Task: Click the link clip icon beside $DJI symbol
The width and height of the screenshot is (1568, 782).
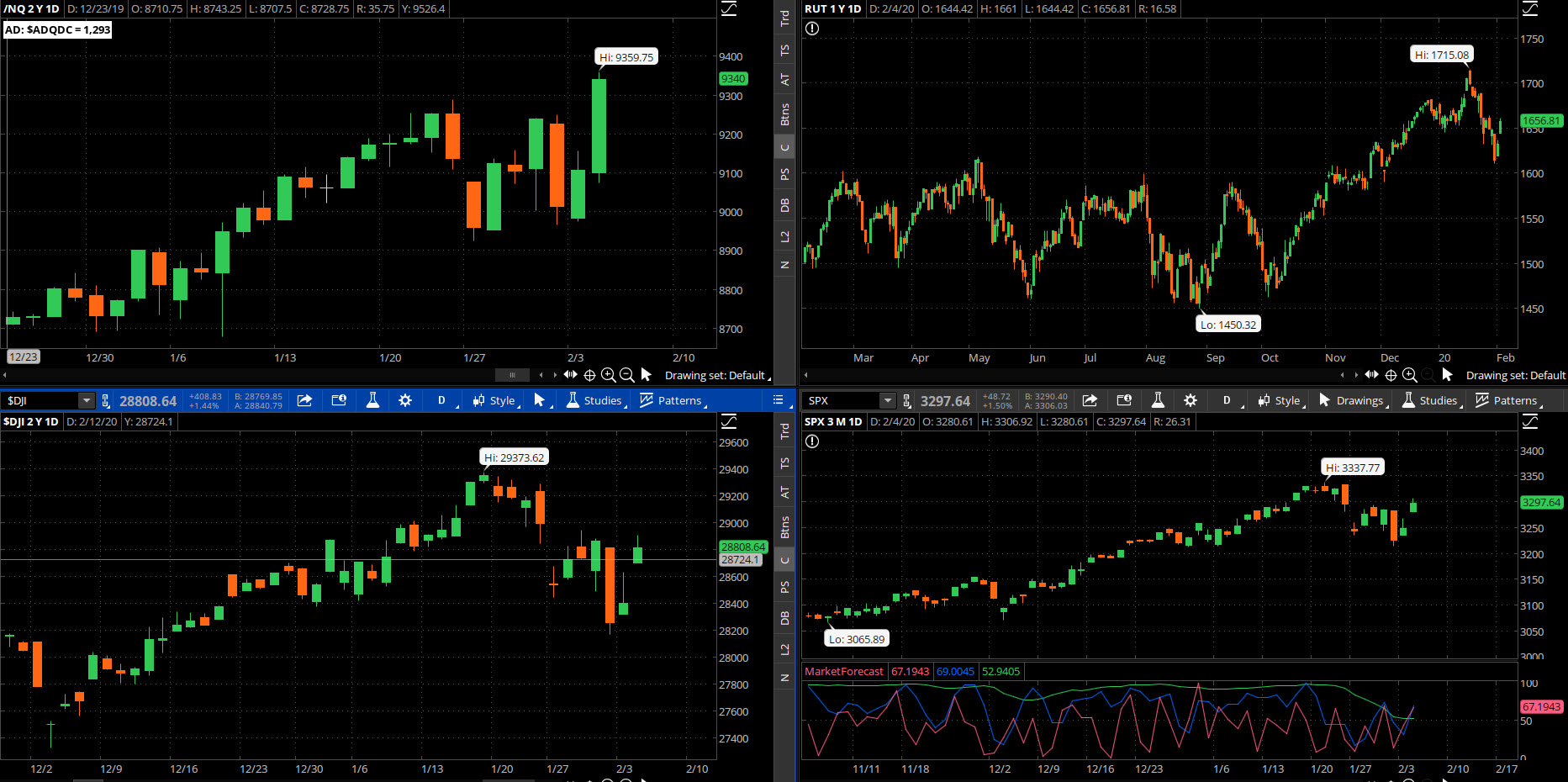Action: click(106, 401)
